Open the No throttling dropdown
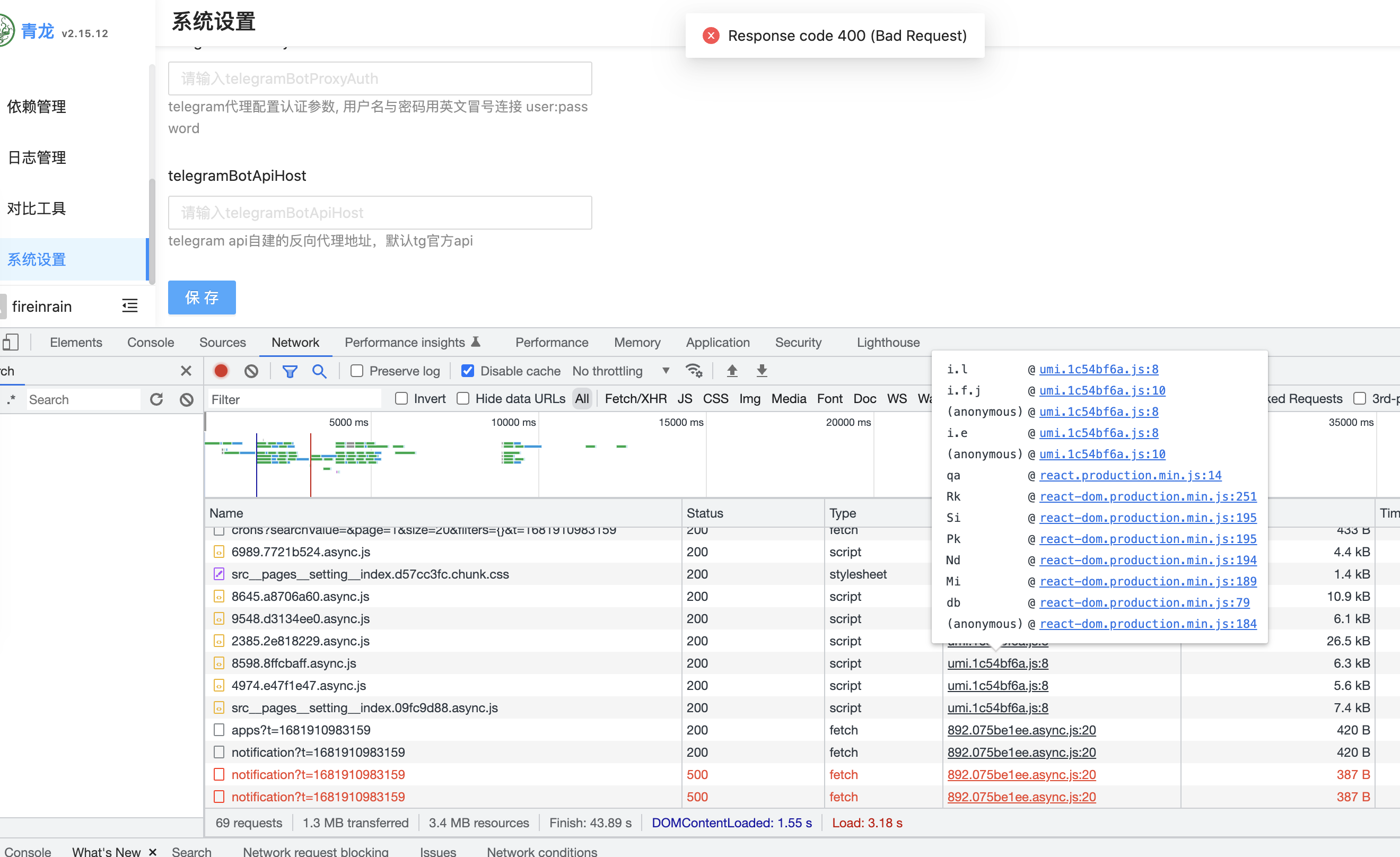This screenshot has height=857, width=1400. [x=620, y=371]
